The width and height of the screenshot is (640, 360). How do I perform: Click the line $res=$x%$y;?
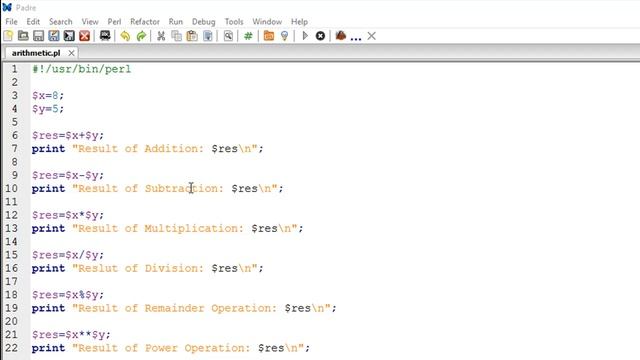pyautogui.click(x=68, y=295)
